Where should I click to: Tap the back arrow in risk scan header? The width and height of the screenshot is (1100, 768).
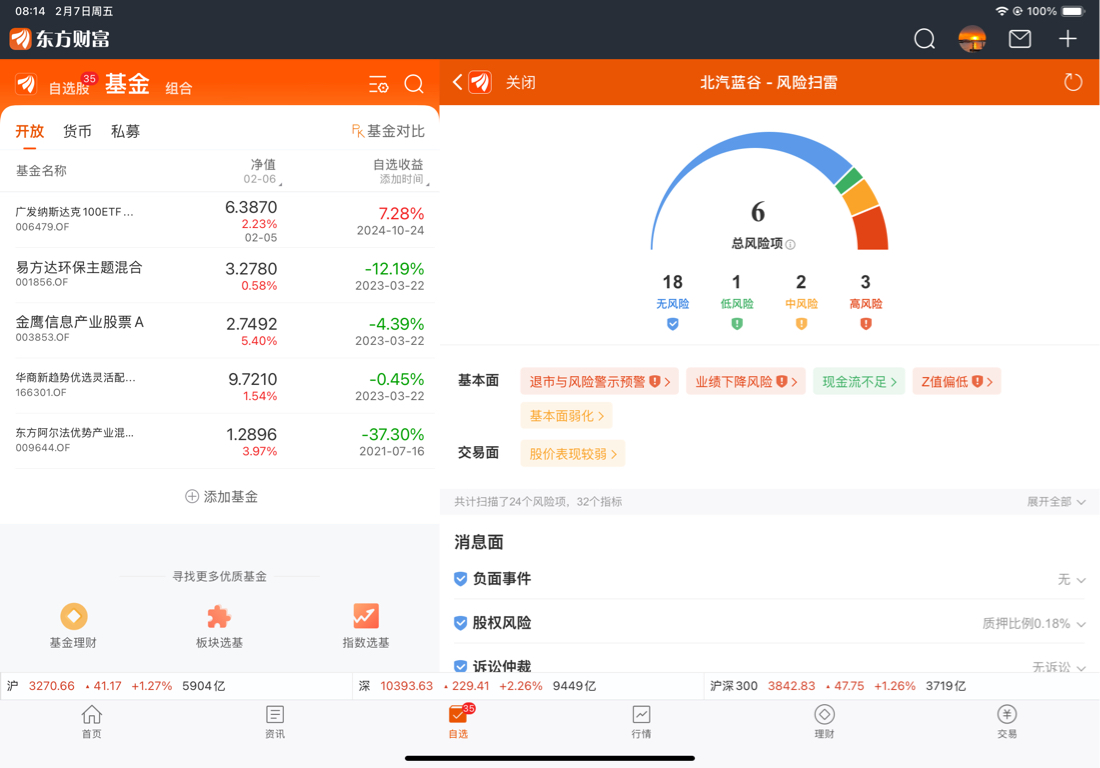[457, 83]
